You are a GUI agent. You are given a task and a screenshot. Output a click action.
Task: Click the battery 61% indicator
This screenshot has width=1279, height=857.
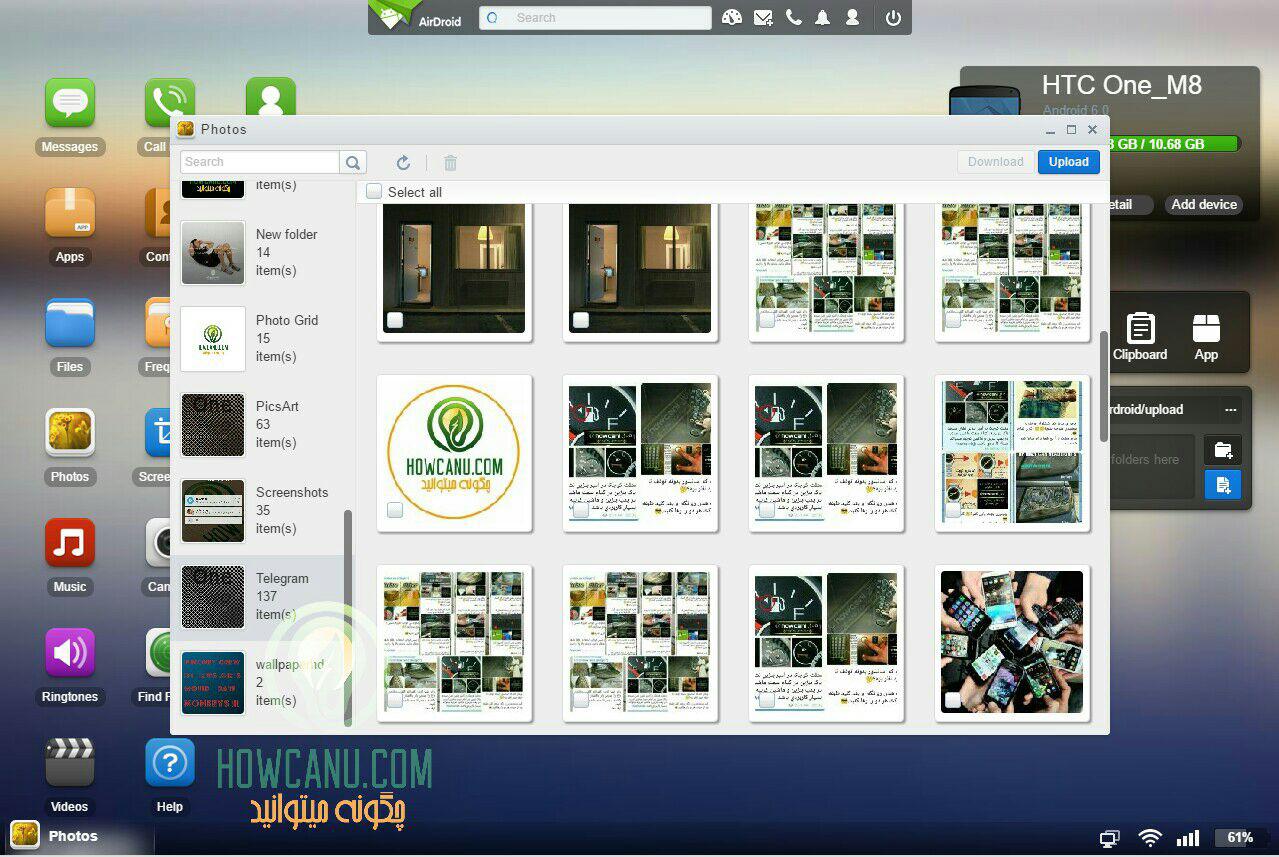click(x=1240, y=838)
